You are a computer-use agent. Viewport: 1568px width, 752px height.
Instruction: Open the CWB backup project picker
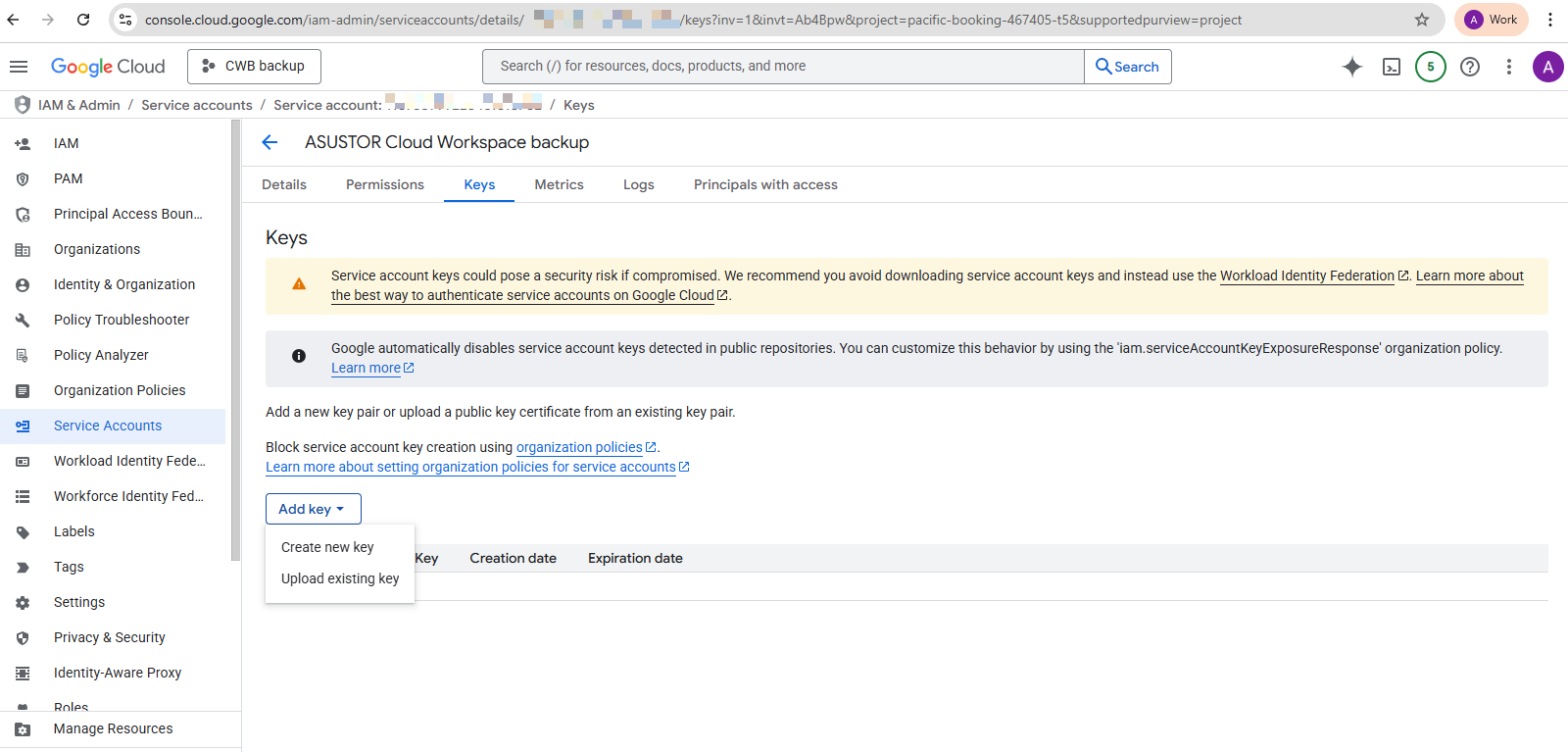point(254,67)
